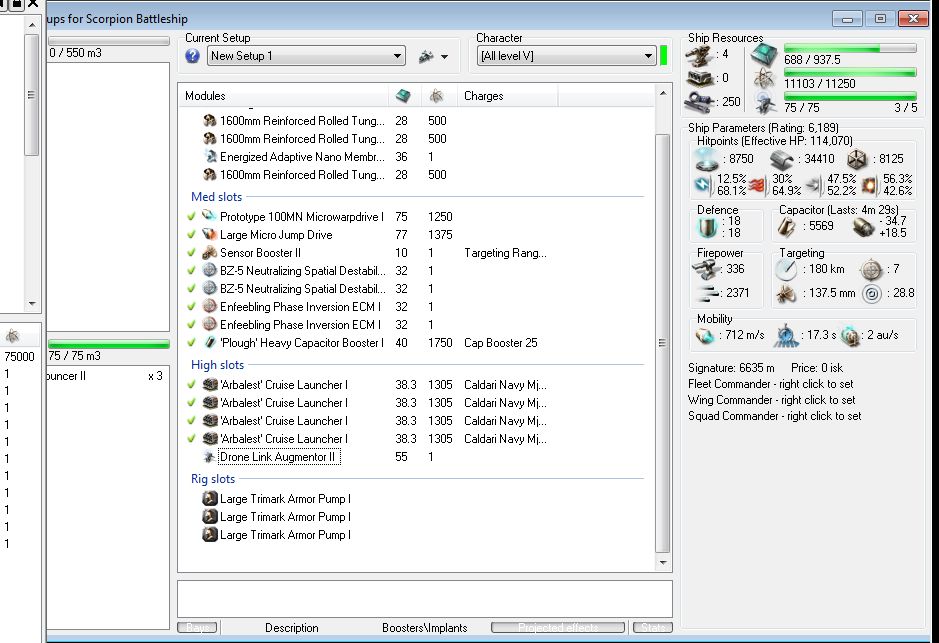939x643 pixels.
Task: Click the explosive resistance icon showing 56.3%
Action: 869,185
